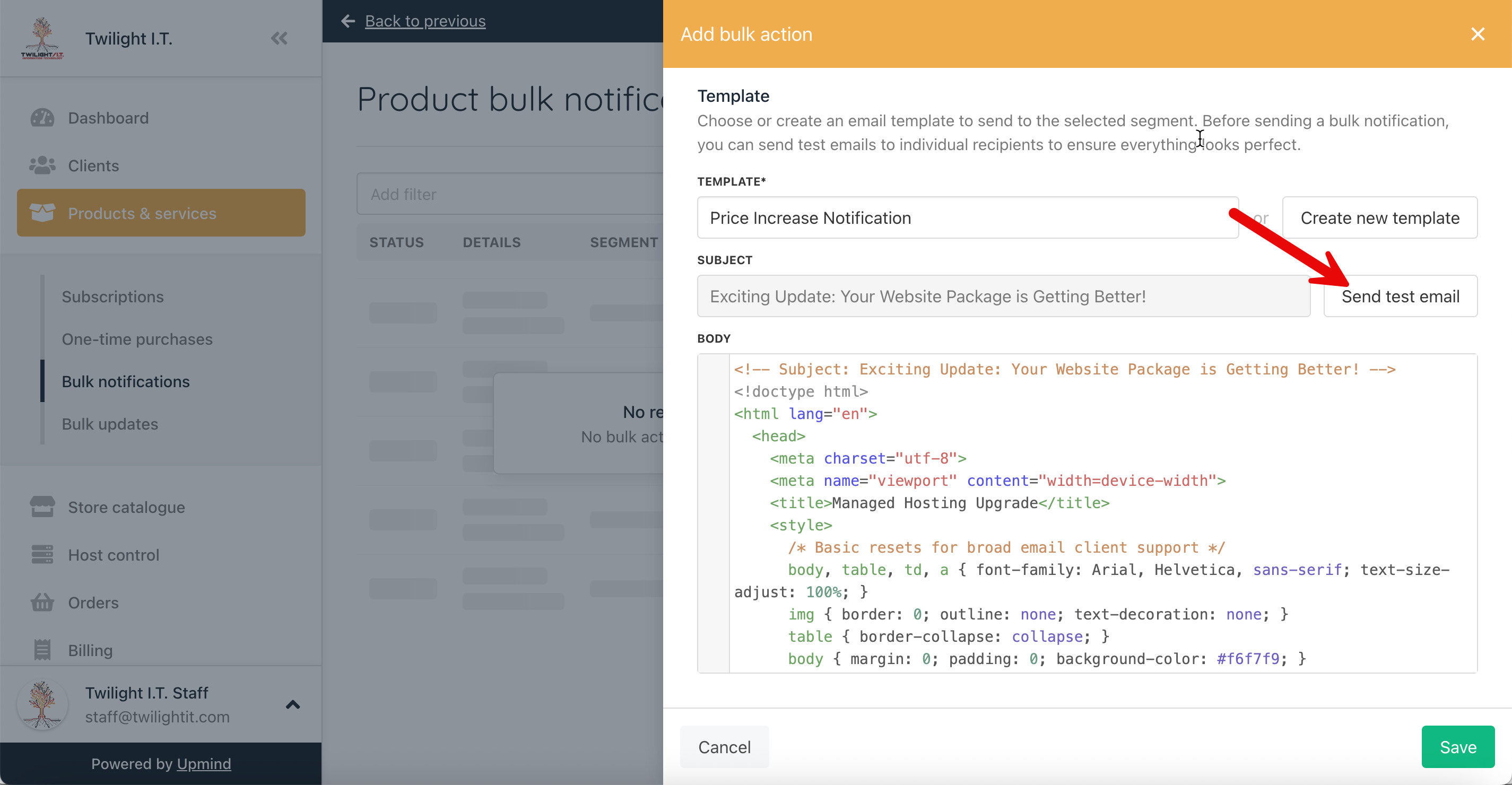Click the Subject input field
The width and height of the screenshot is (1512, 785).
point(1004,296)
